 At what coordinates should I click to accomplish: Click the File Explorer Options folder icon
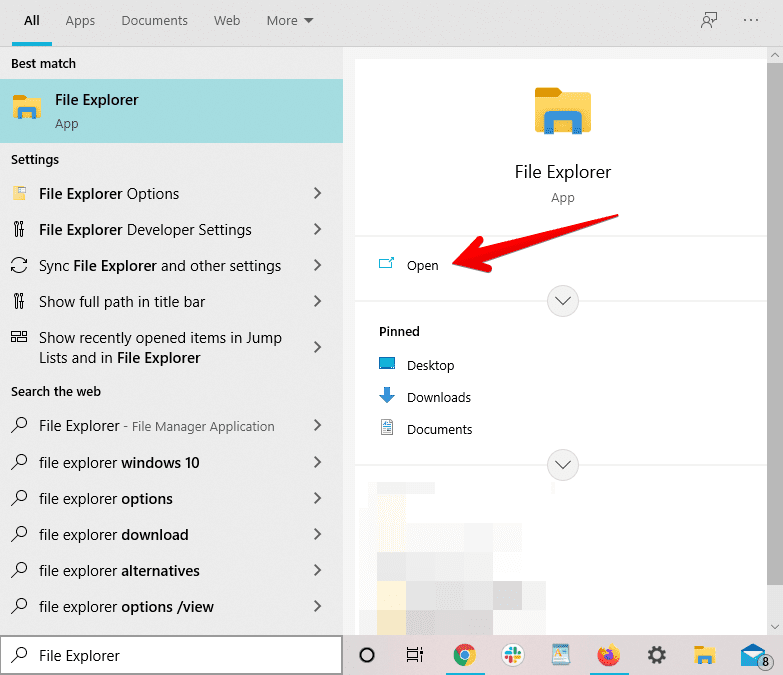[19, 193]
